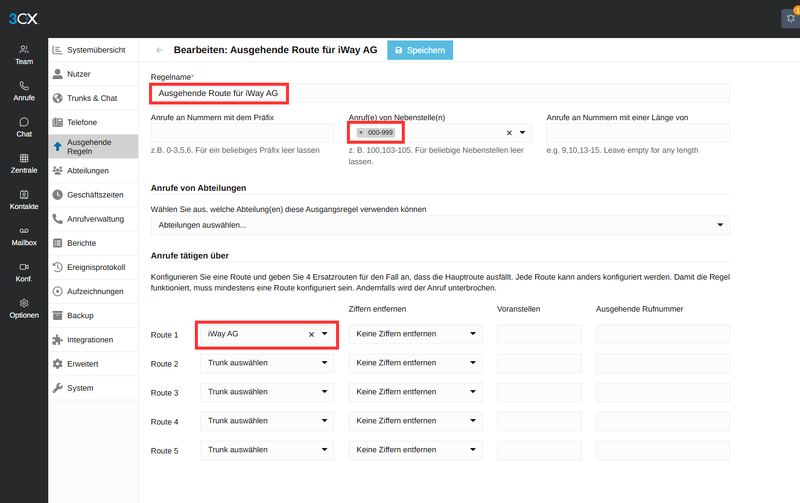Click the number Länge input field
Image resolution: width=800 pixels, height=503 pixels.
click(638, 133)
